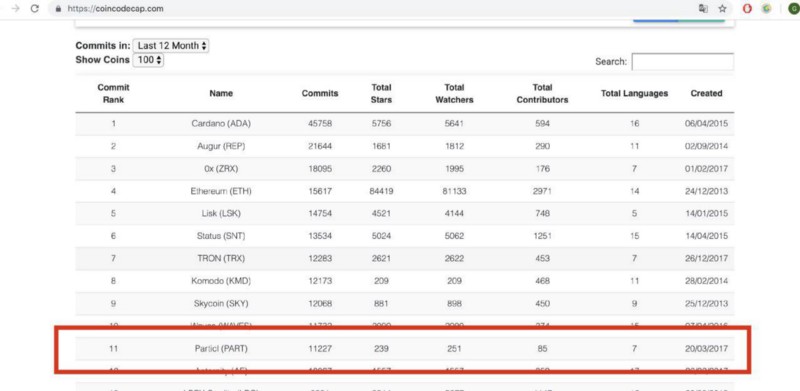Select the Particl (PART) name cell
This screenshot has width=800, height=391.
point(221,349)
